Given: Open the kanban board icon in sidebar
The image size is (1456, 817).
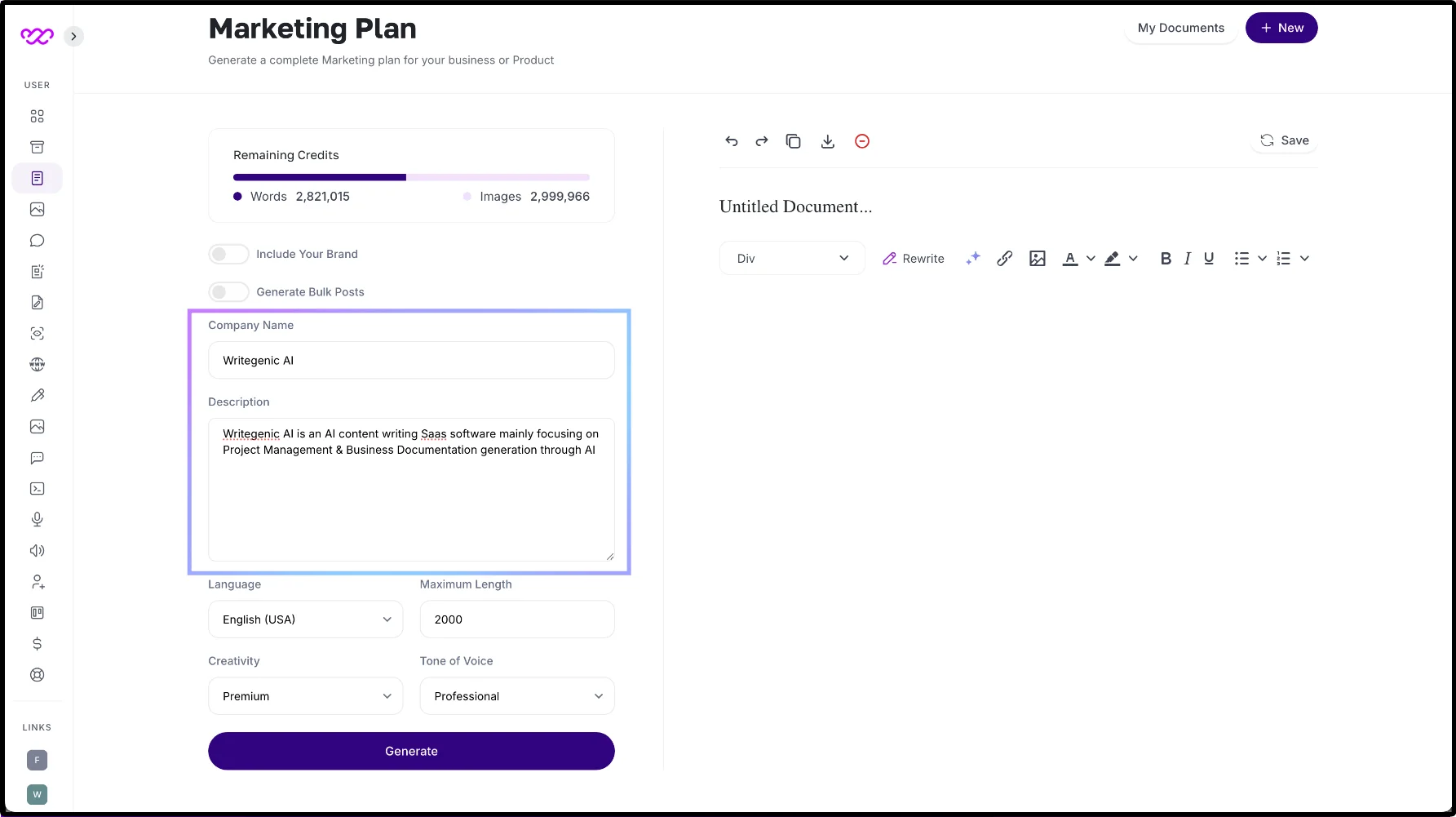Looking at the screenshot, I should point(37,612).
